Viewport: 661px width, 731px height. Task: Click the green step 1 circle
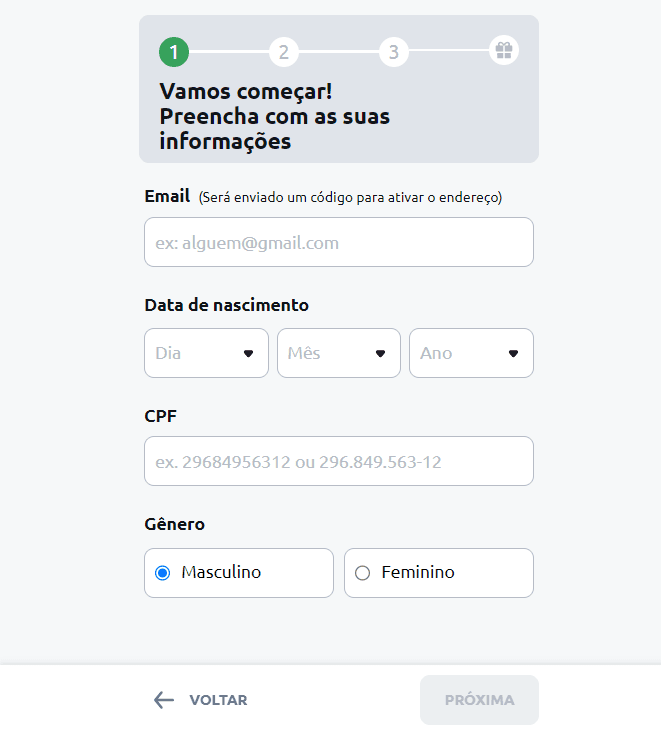coord(174,52)
